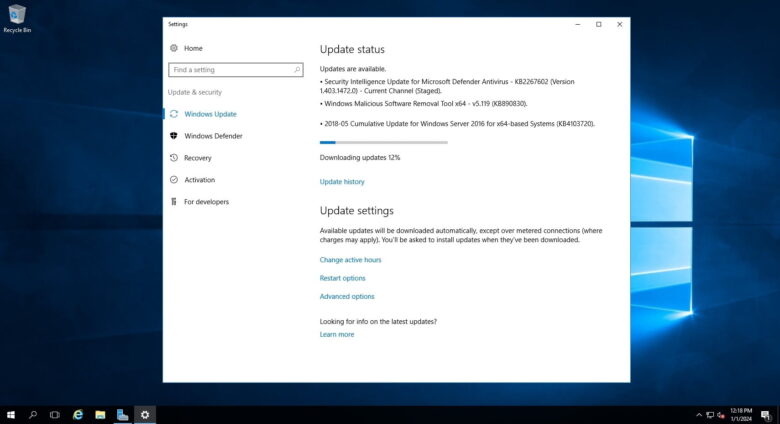Close the Settings window

(619, 24)
